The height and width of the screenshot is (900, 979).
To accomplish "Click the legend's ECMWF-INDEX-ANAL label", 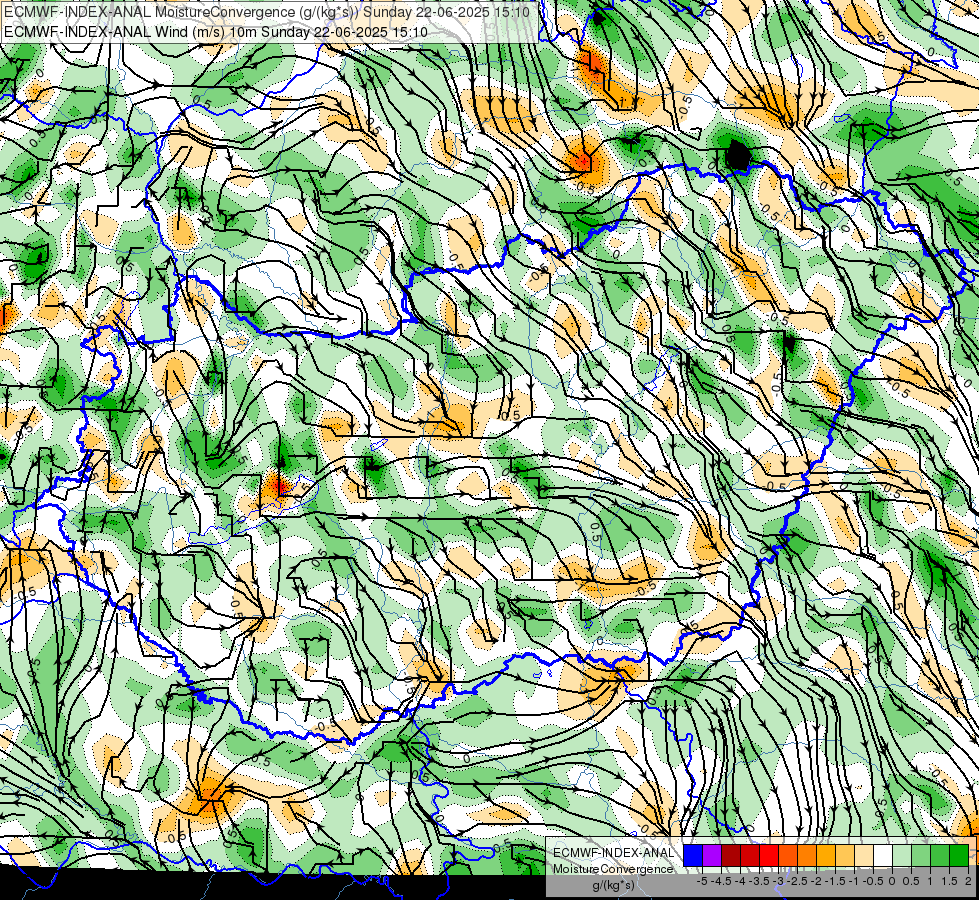I will pos(614,853).
